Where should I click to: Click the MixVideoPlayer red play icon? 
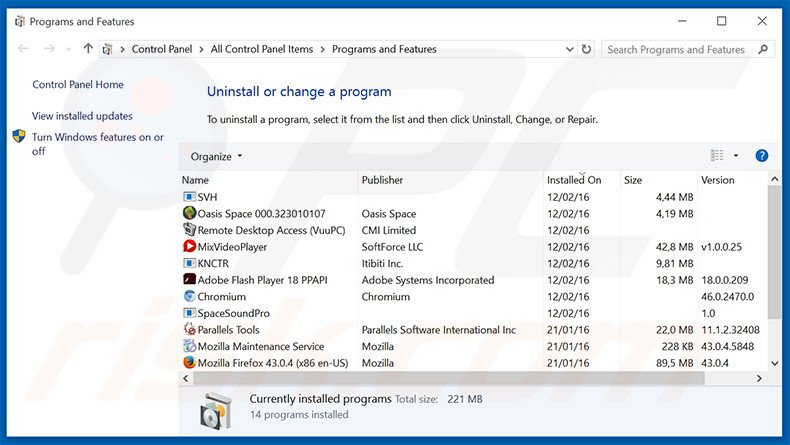189,246
